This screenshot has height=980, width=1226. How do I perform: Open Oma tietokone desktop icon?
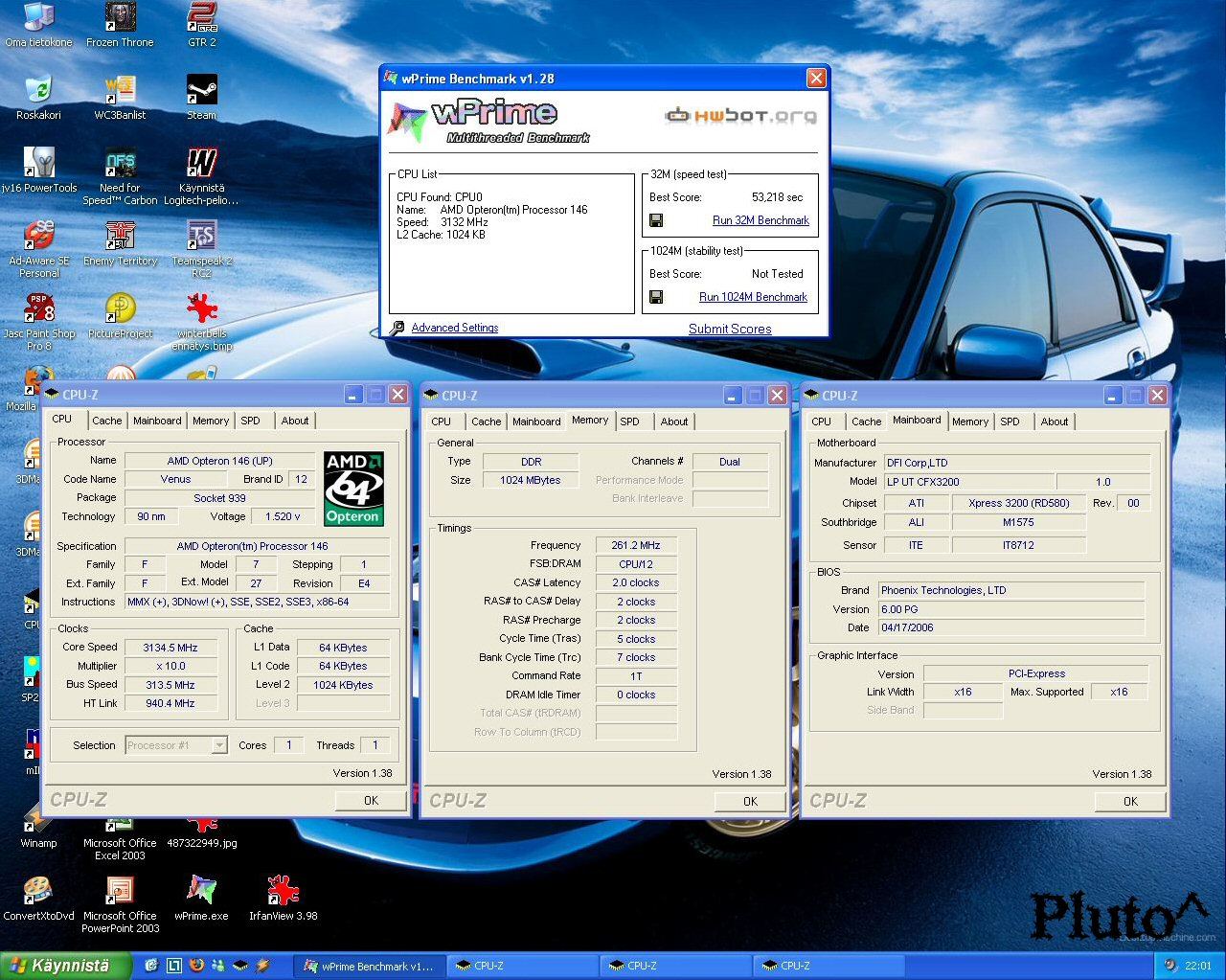click(x=38, y=25)
